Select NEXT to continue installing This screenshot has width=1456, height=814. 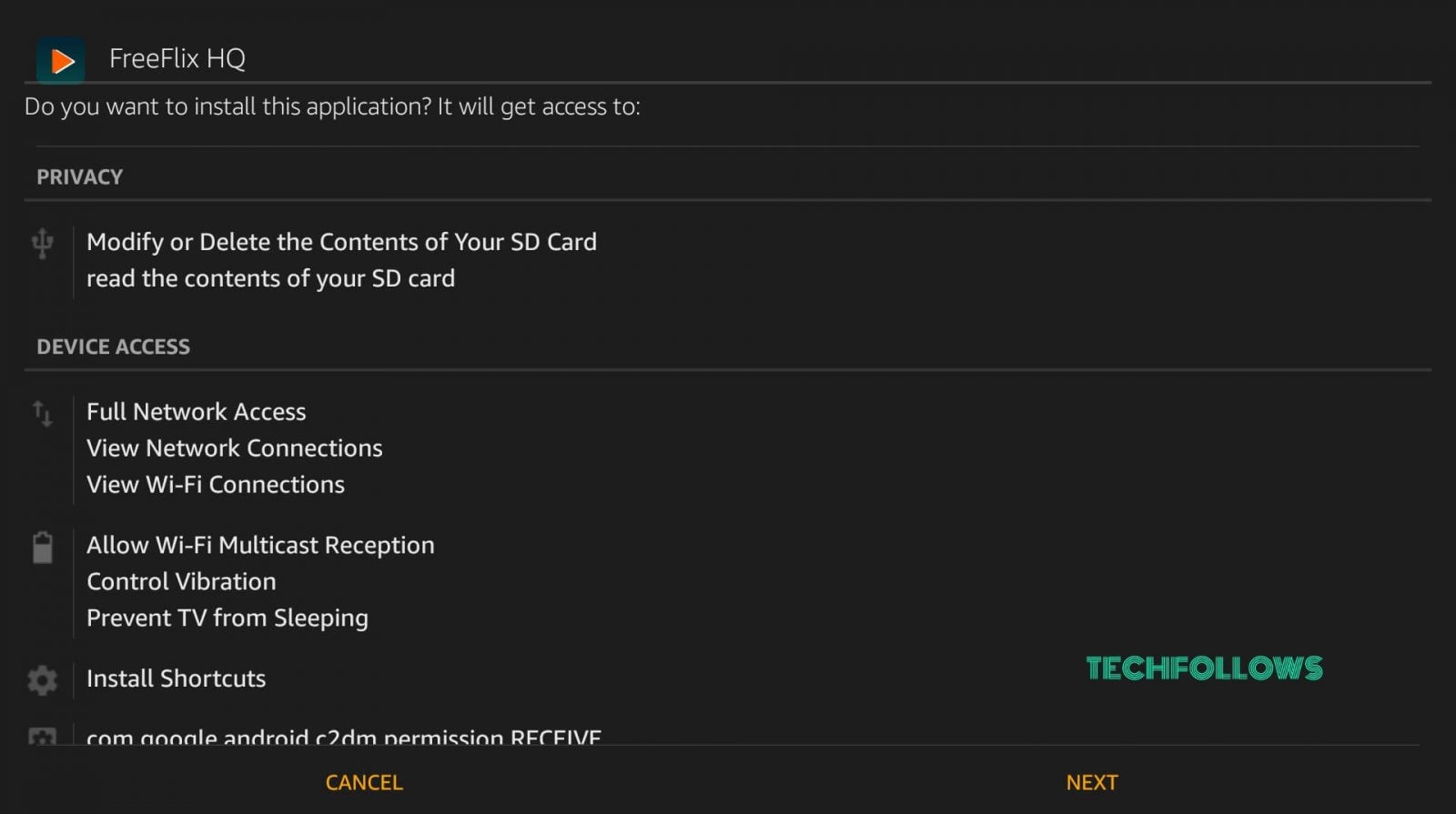point(1092,782)
